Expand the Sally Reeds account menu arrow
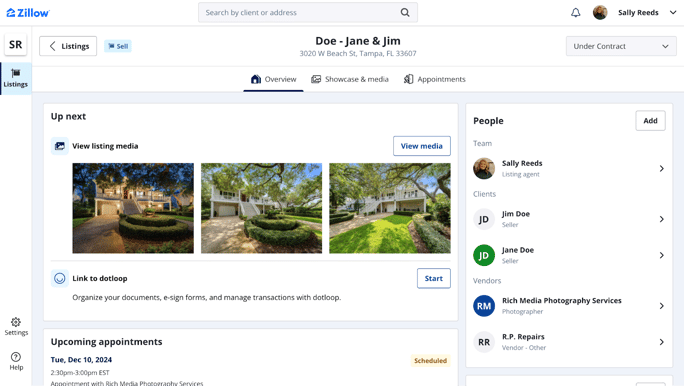 click(x=673, y=13)
